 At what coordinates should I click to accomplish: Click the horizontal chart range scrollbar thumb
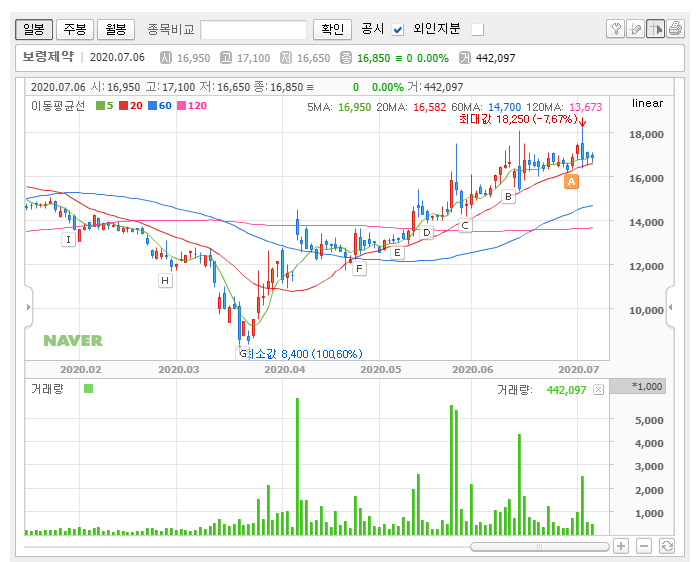pos(539,546)
